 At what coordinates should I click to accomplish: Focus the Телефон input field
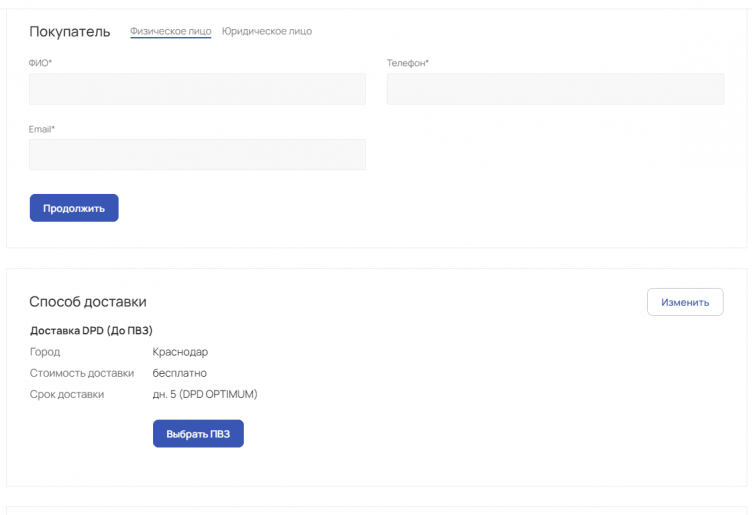(555, 89)
